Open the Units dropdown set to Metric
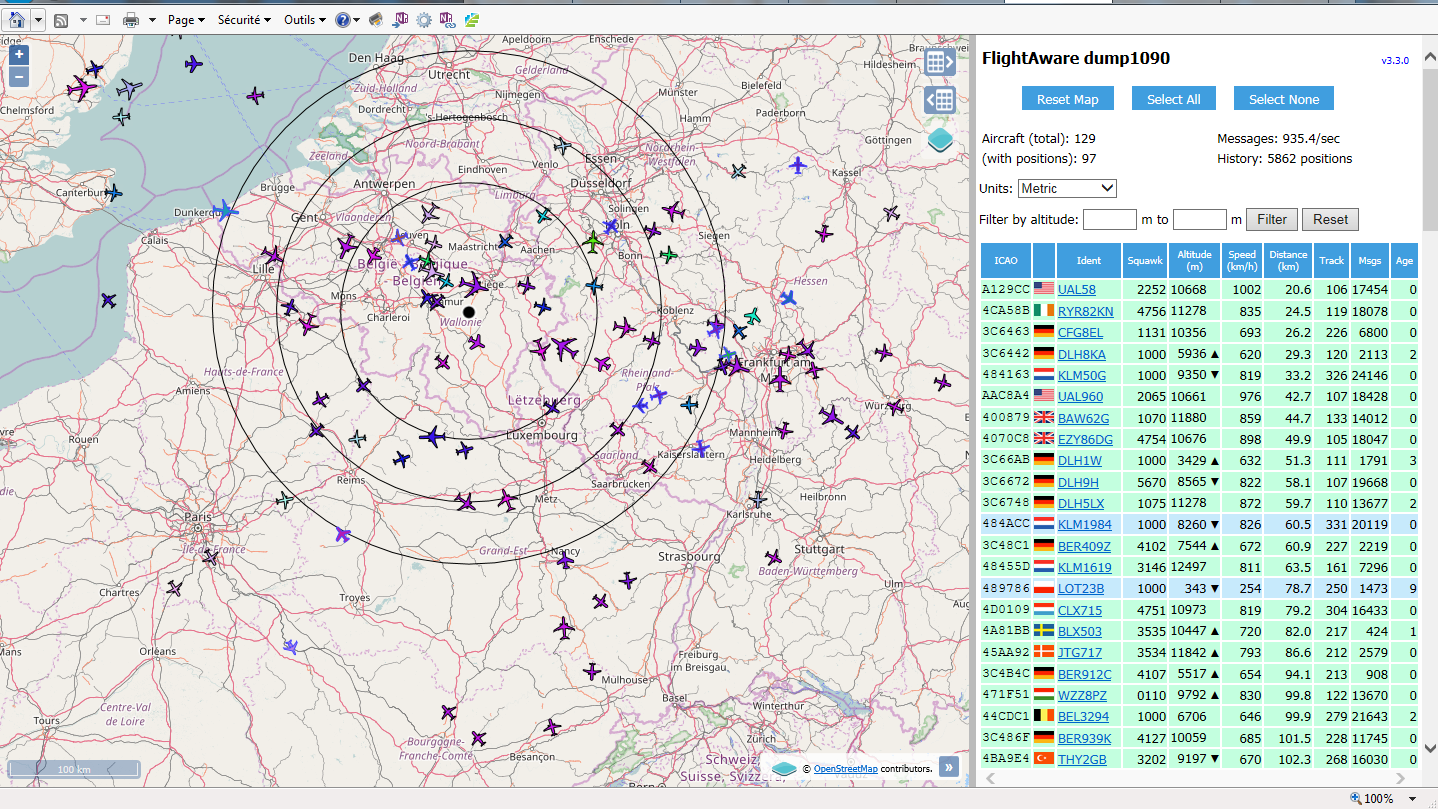The height and width of the screenshot is (809, 1438). (1067, 188)
